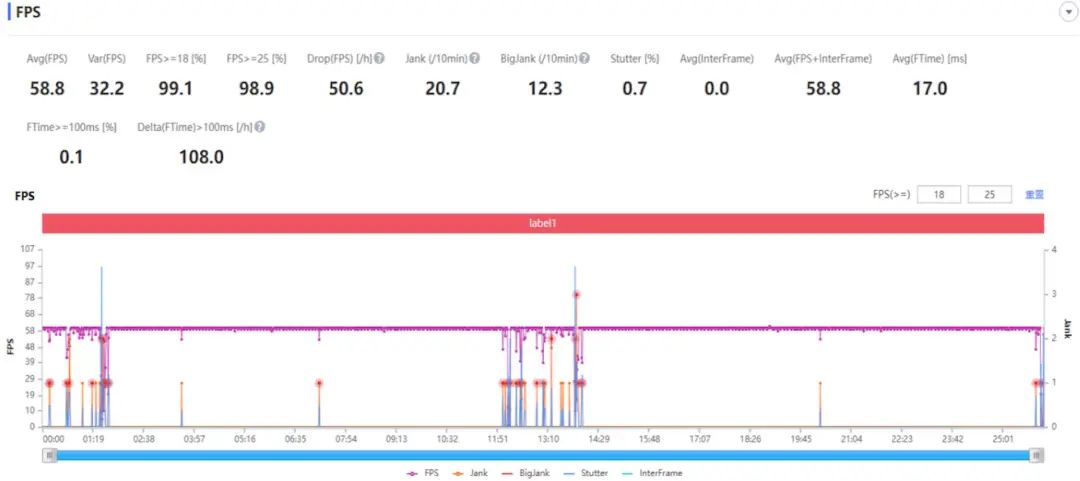Viewport: 1080px width, 481px height.
Task: Click the blue time range scrollbar track
Action: click(543, 455)
